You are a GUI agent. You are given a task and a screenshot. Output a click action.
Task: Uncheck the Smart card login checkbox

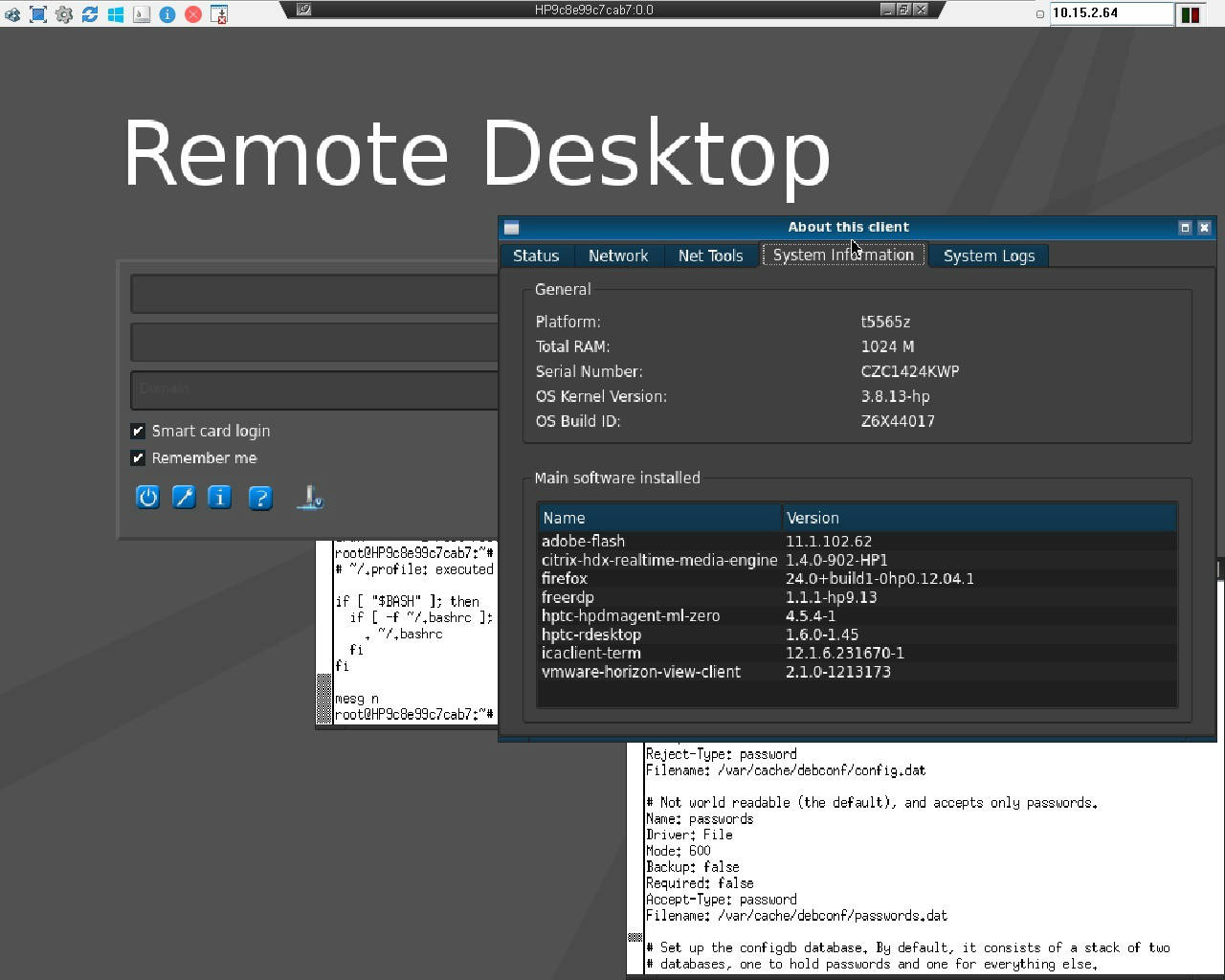click(x=139, y=432)
